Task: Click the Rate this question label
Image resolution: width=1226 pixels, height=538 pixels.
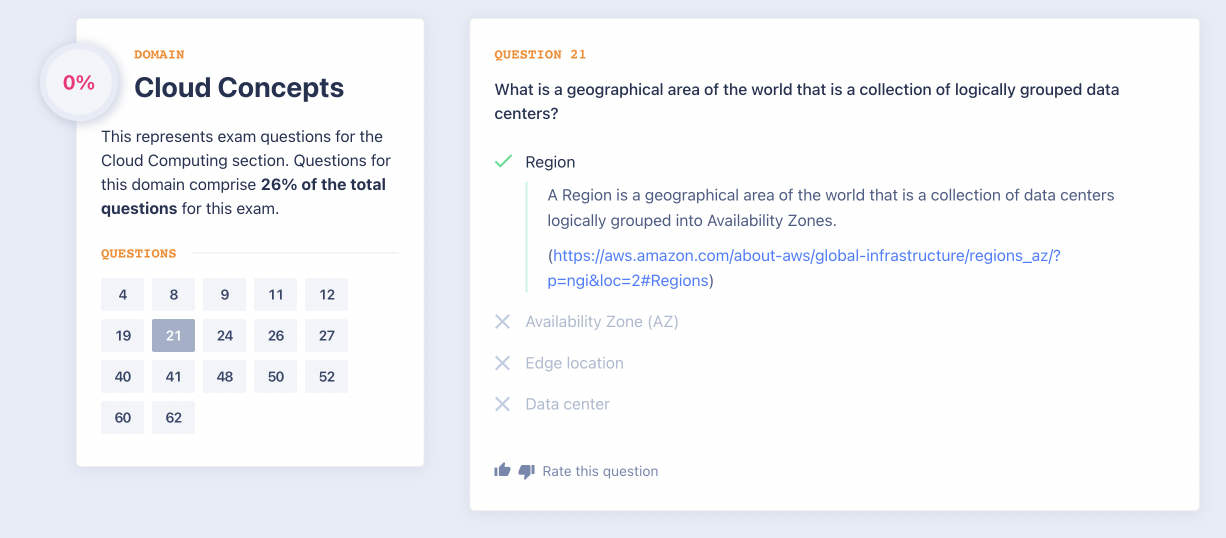Action: point(600,471)
